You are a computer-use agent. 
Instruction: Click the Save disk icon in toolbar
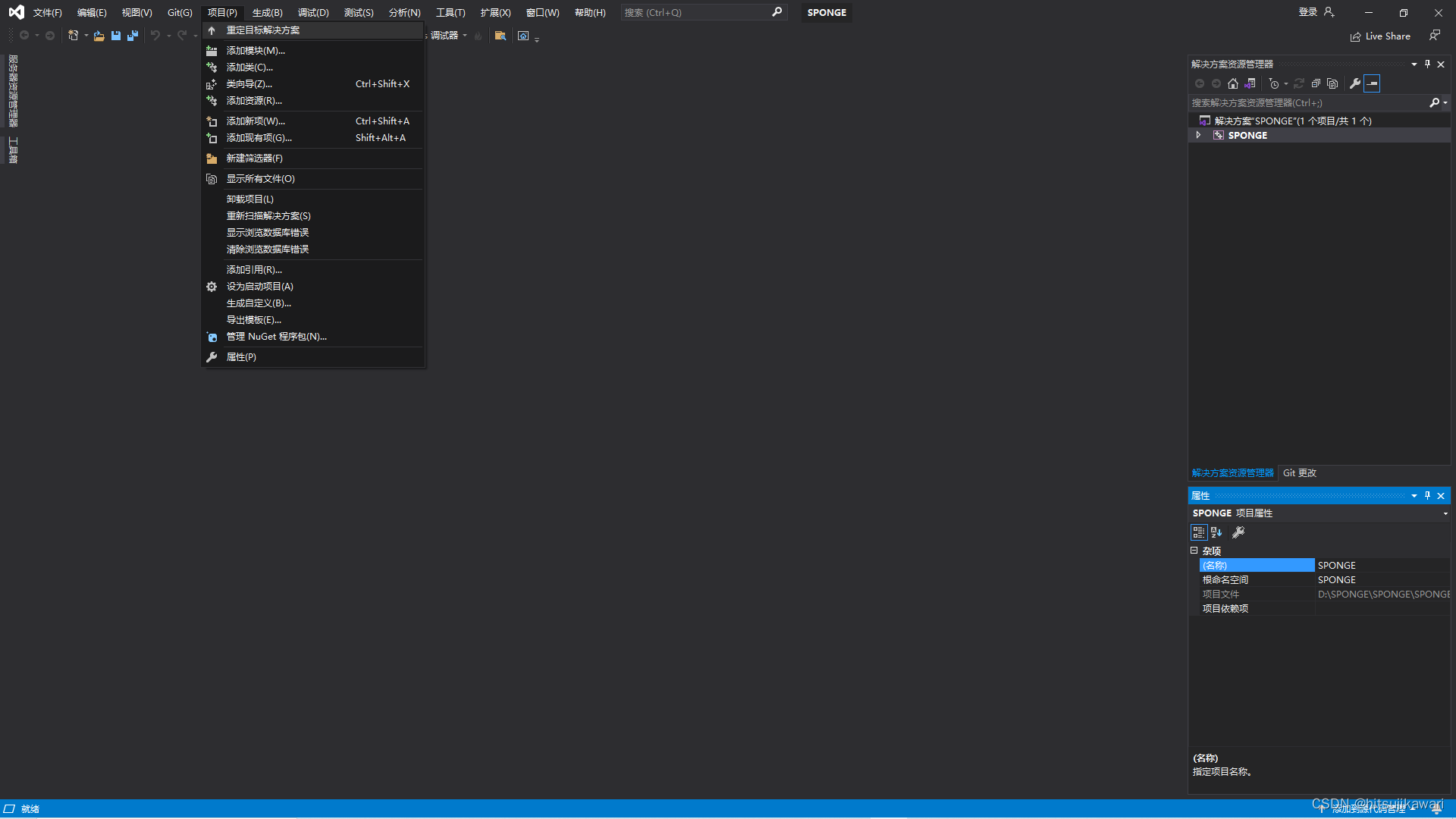click(x=116, y=36)
